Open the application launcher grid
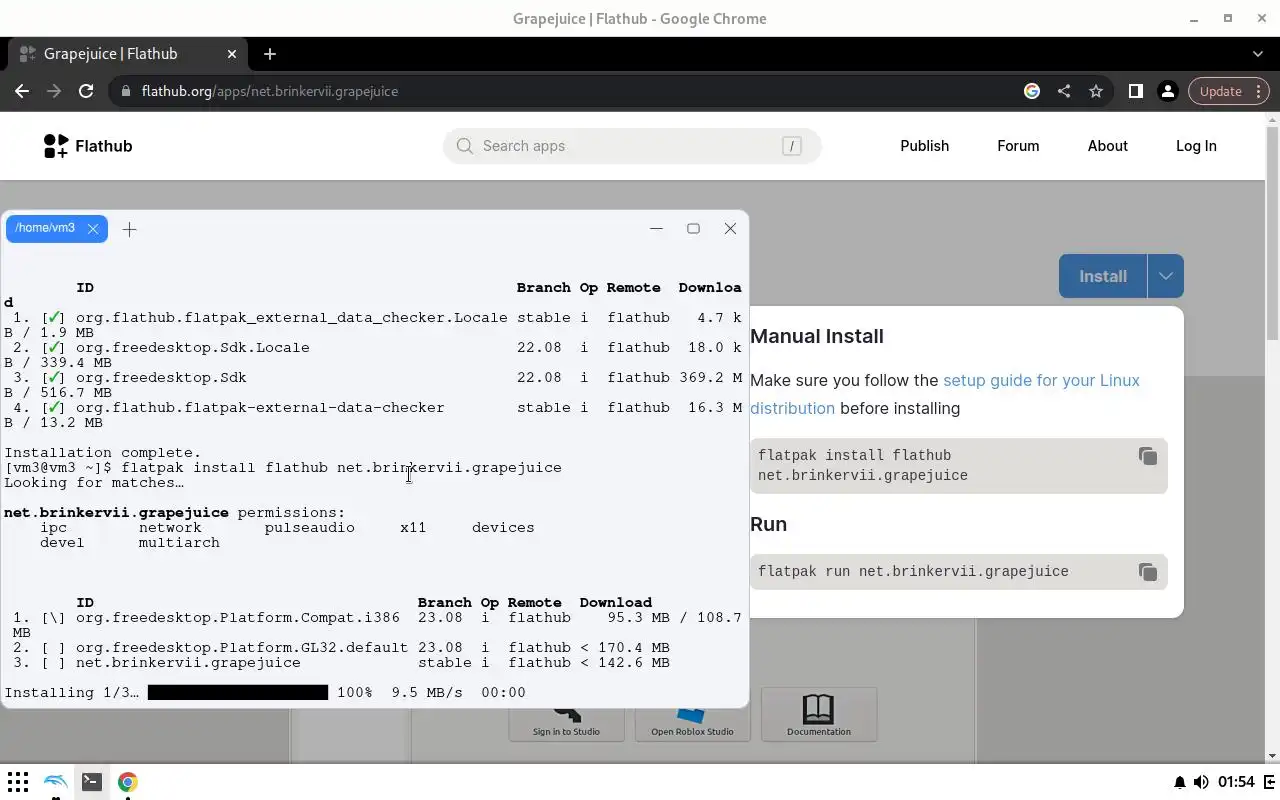Screen dimensions: 1280x800 [18, 782]
